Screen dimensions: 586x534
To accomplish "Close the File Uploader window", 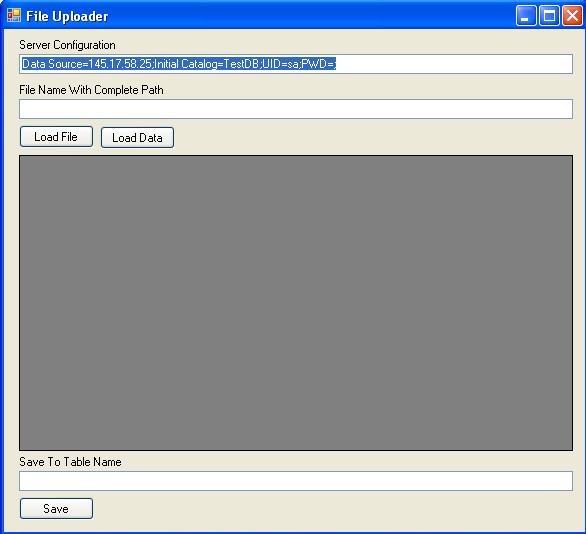I will click(x=572, y=16).
